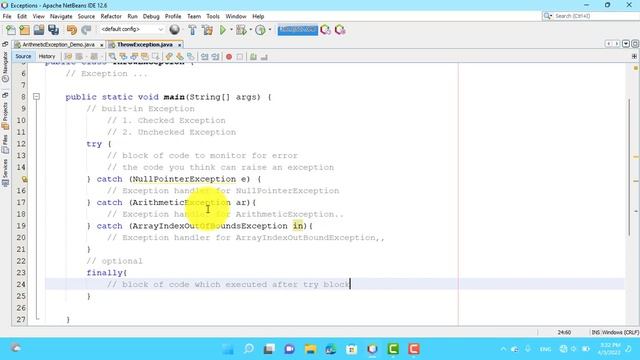Open File Explorer from taskbar
Image resolution: width=640 pixels, height=360 pixels.
click(x=310, y=349)
